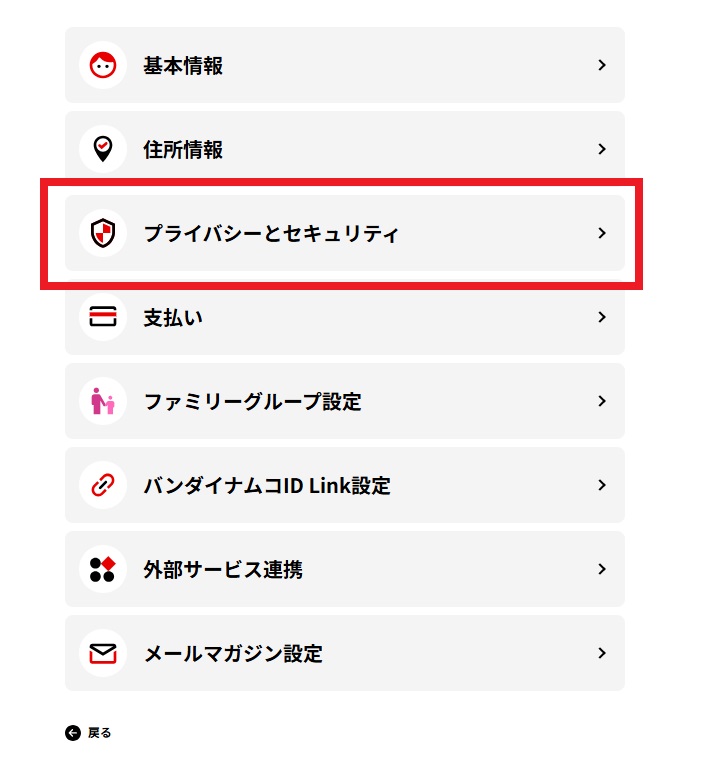Click the red chain link icon
The image size is (721, 760).
click(103, 485)
